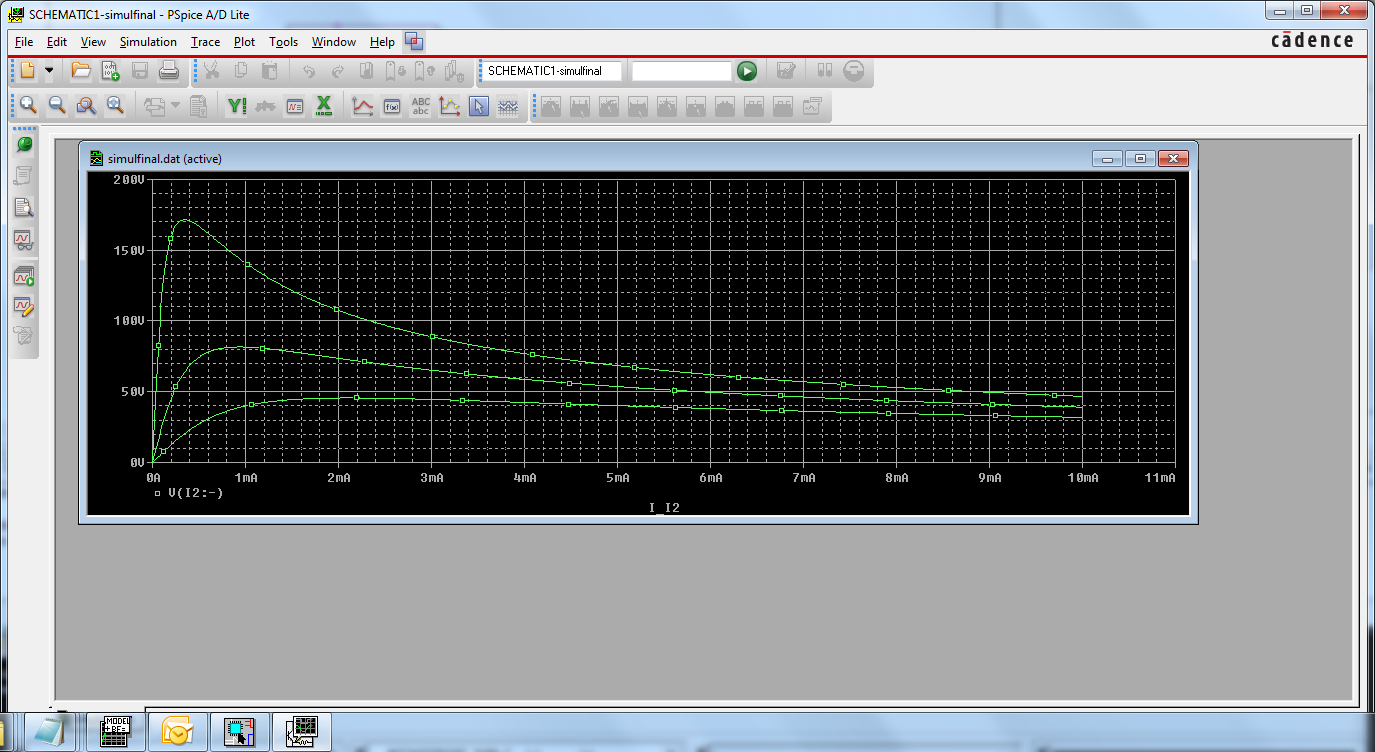The width and height of the screenshot is (1375, 752).
Task: Open the simulation profile combo box SCHEMATIC1-simulfinal
Action: click(x=551, y=71)
